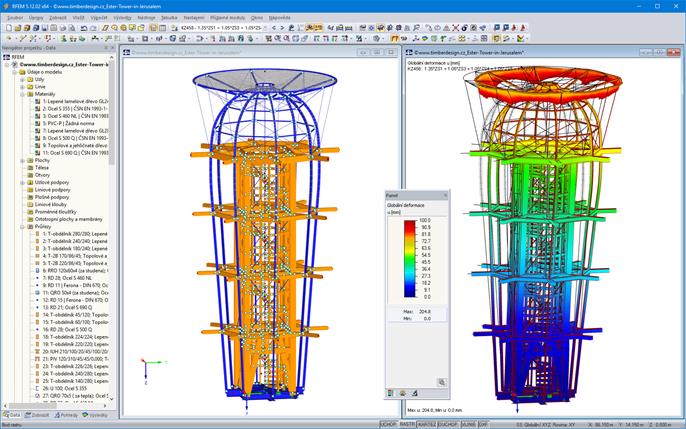The width and height of the screenshot is (686, 429).
Task: Click the red X icon in toolbar
Action: tap(455, 28)
